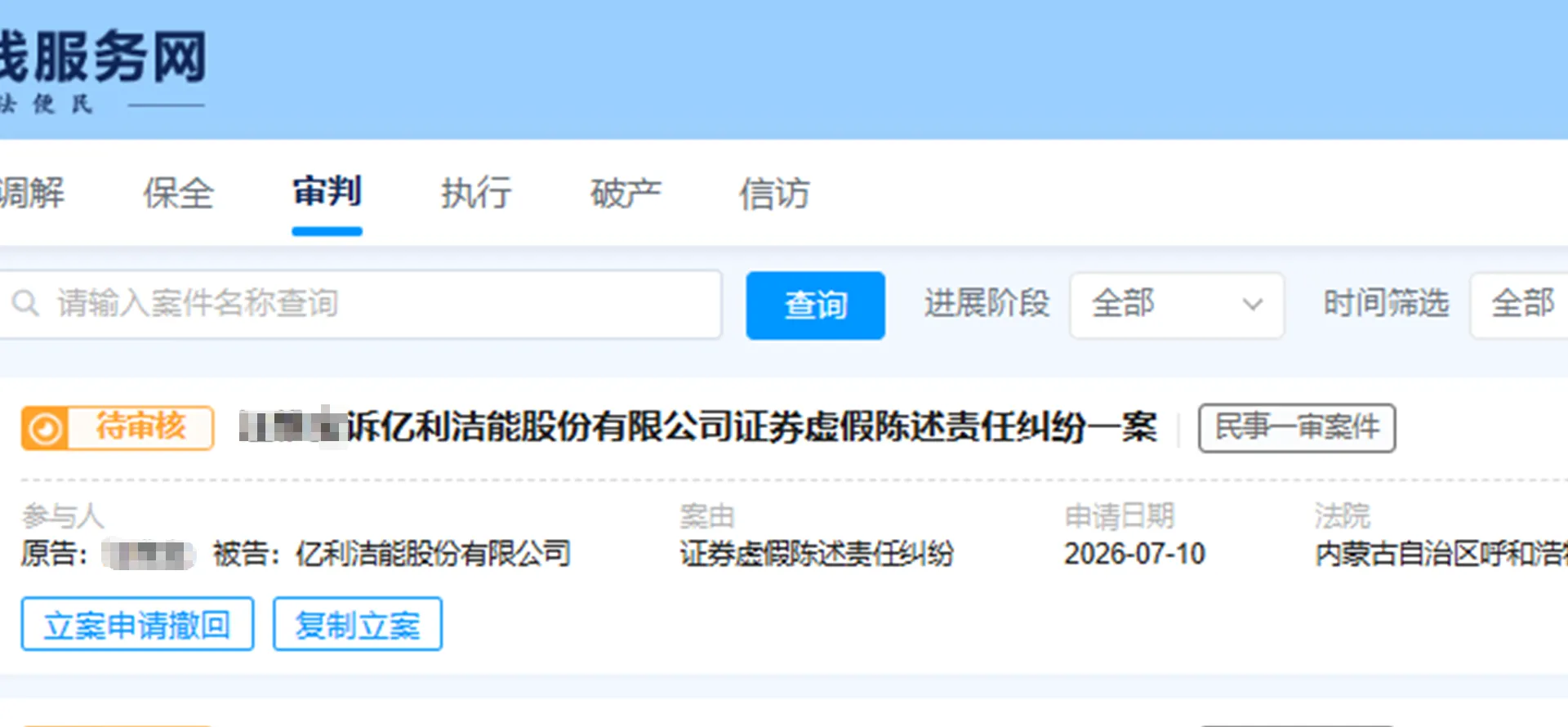1568x727 pixels.
Task: Click the 民事一审案件 tag
Action: tap(1297, 427)
